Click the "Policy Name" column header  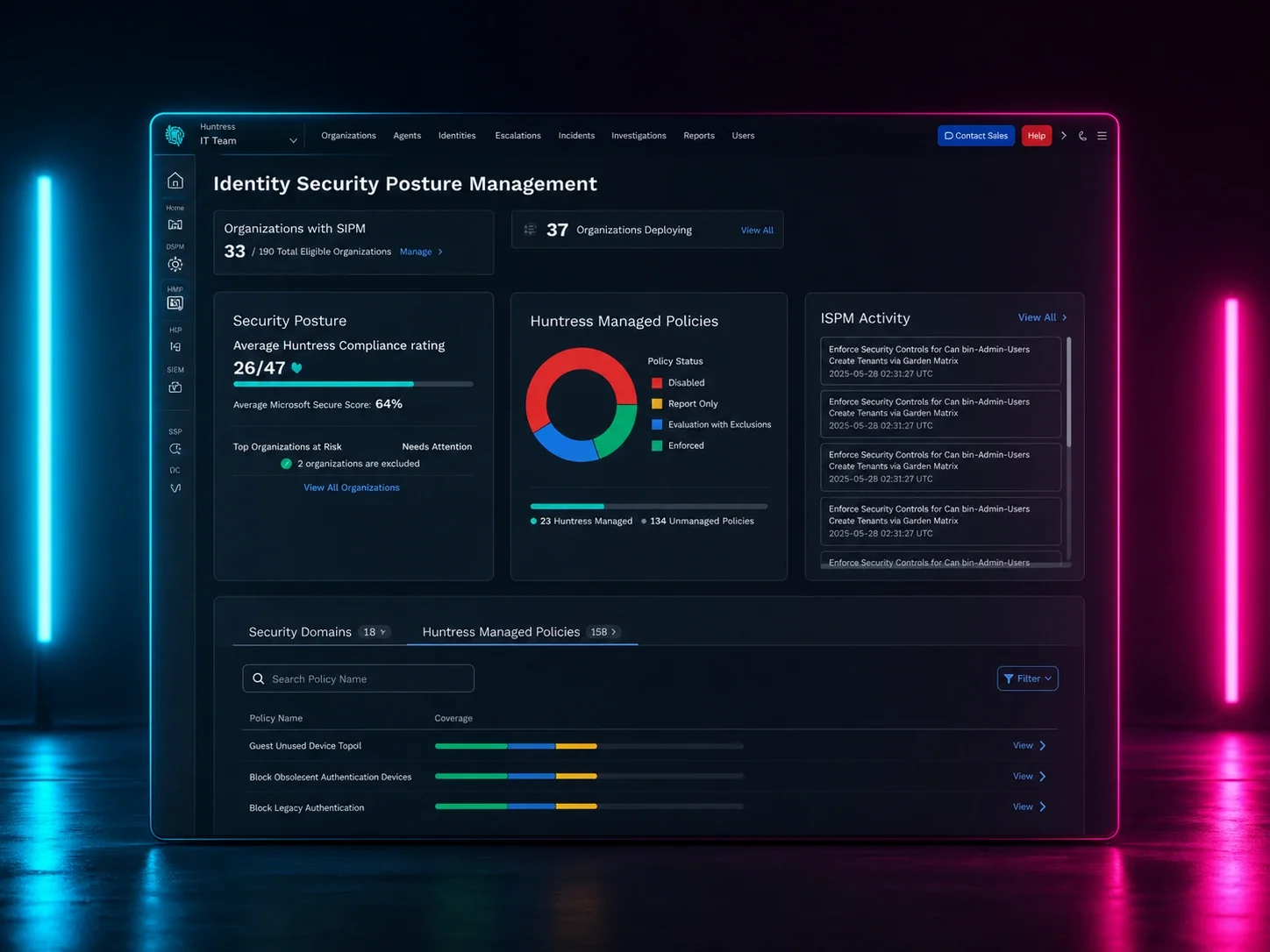tap(276, 719)
